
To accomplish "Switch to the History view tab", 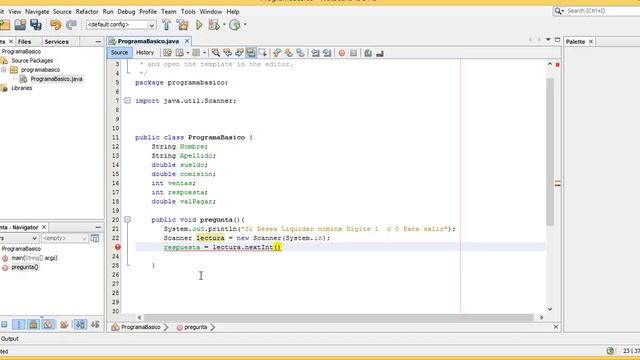I will tap(145, 53).
